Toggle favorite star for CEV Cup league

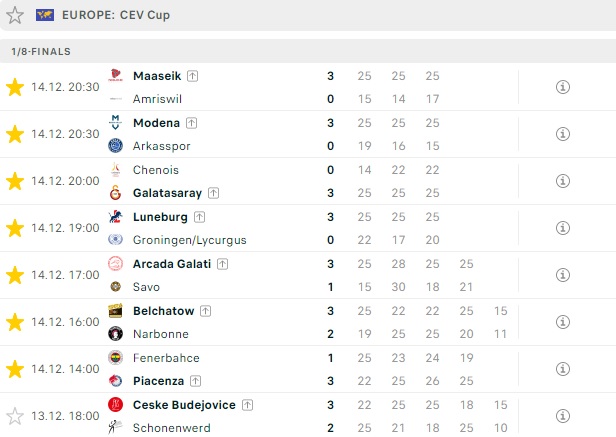click(x=15, y=15)
